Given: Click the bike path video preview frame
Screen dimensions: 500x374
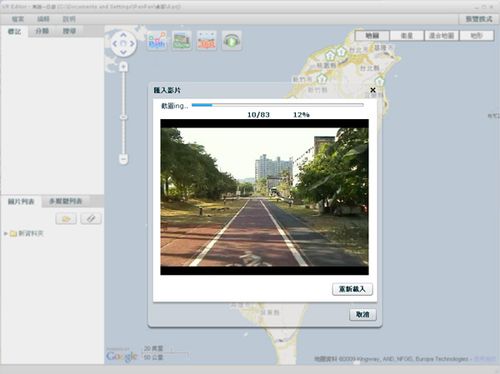Looking at the screenshot, I should coord(264,197).
